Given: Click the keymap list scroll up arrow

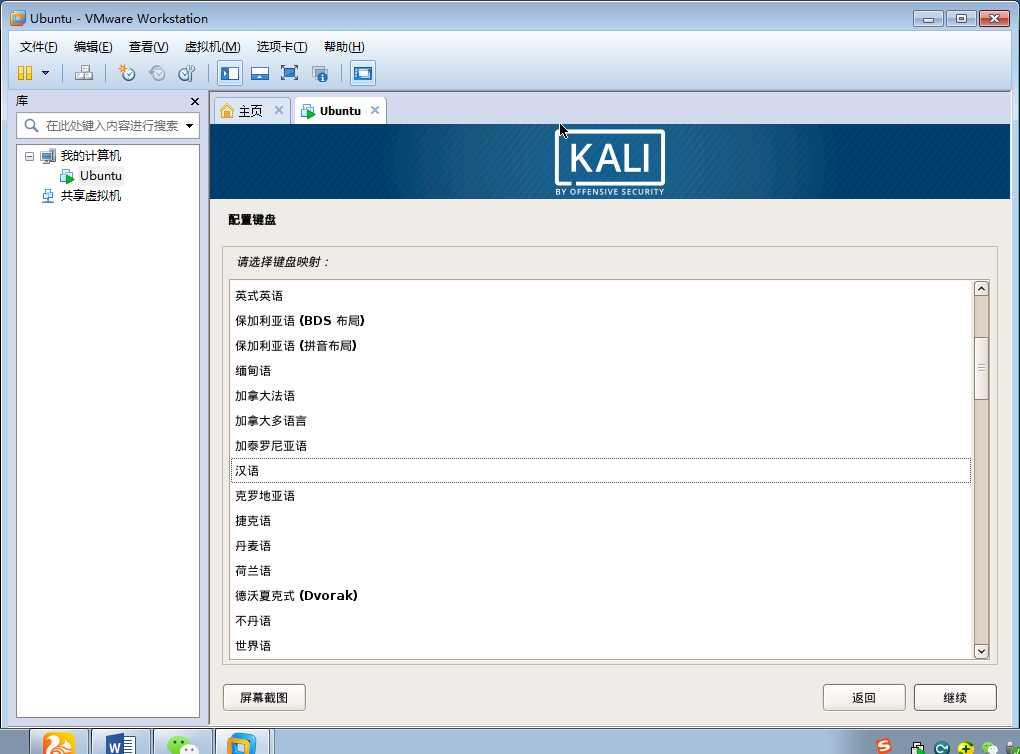Looking at the screenshot, I should 981,288.
